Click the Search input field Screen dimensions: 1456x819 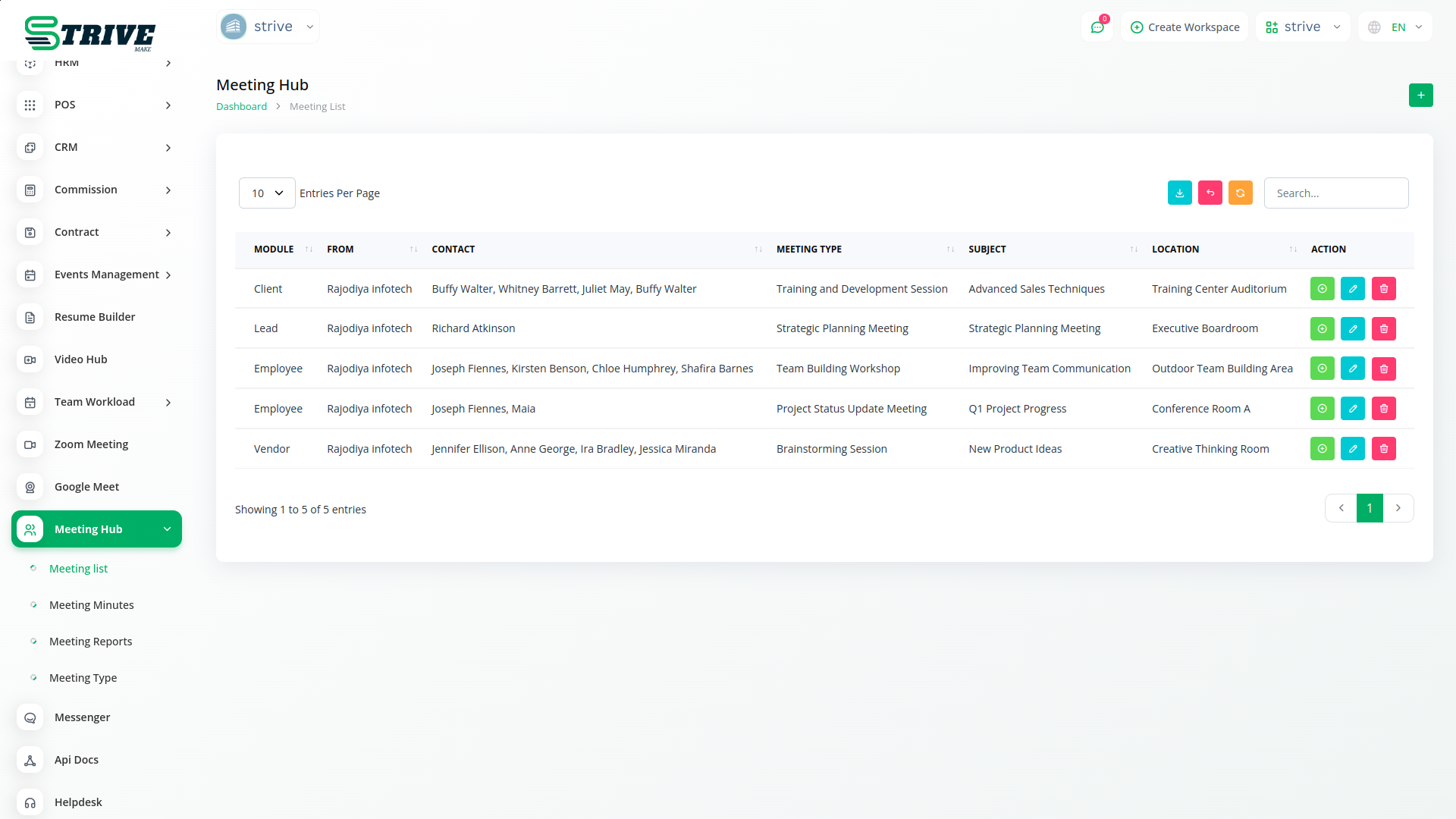(x=1335, y=193)
